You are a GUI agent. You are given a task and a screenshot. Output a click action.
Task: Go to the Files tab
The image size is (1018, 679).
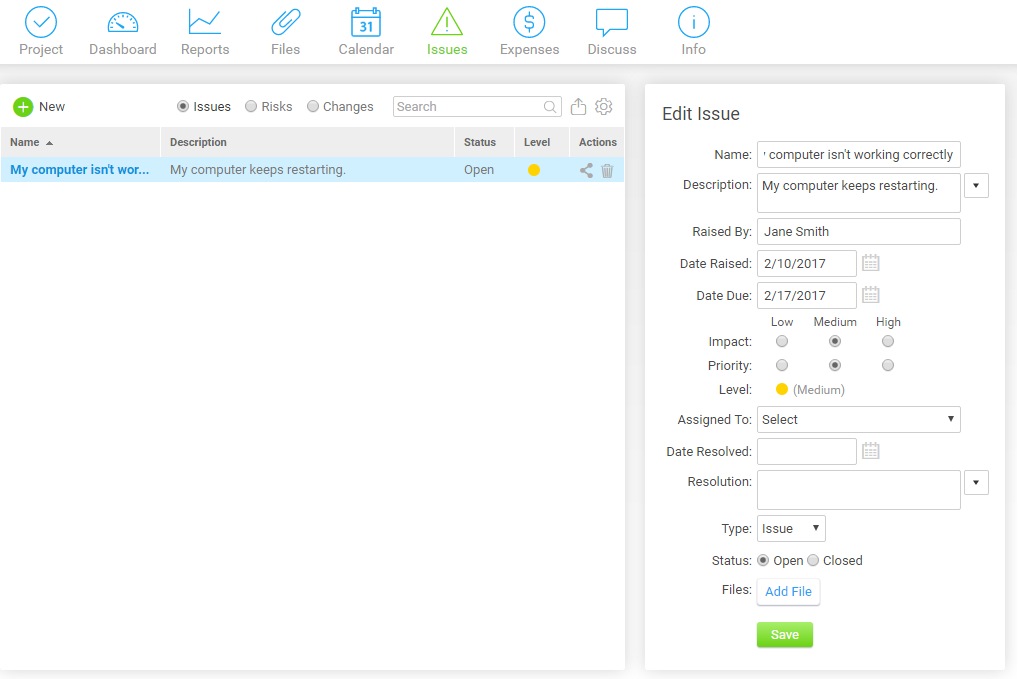286,32
